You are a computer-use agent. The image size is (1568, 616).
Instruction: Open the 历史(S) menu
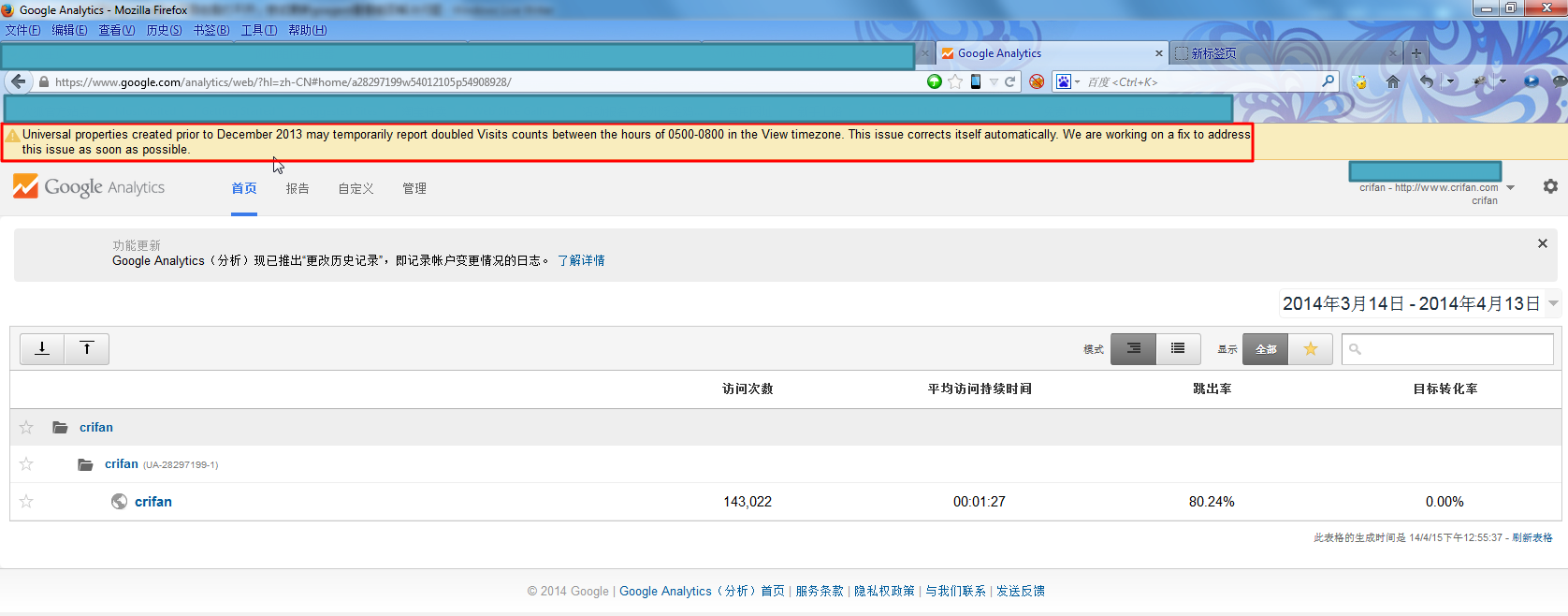164,30
